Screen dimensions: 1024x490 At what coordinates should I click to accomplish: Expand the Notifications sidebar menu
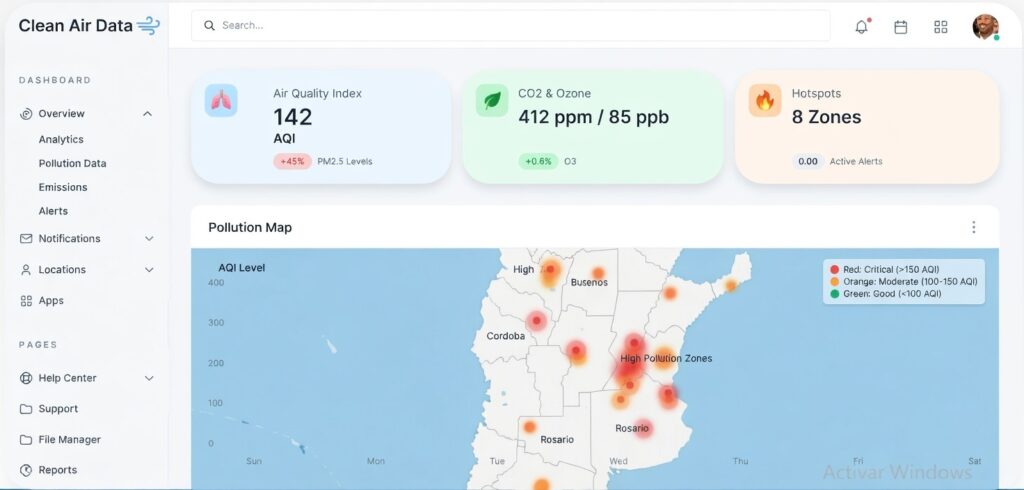(149, 239)
